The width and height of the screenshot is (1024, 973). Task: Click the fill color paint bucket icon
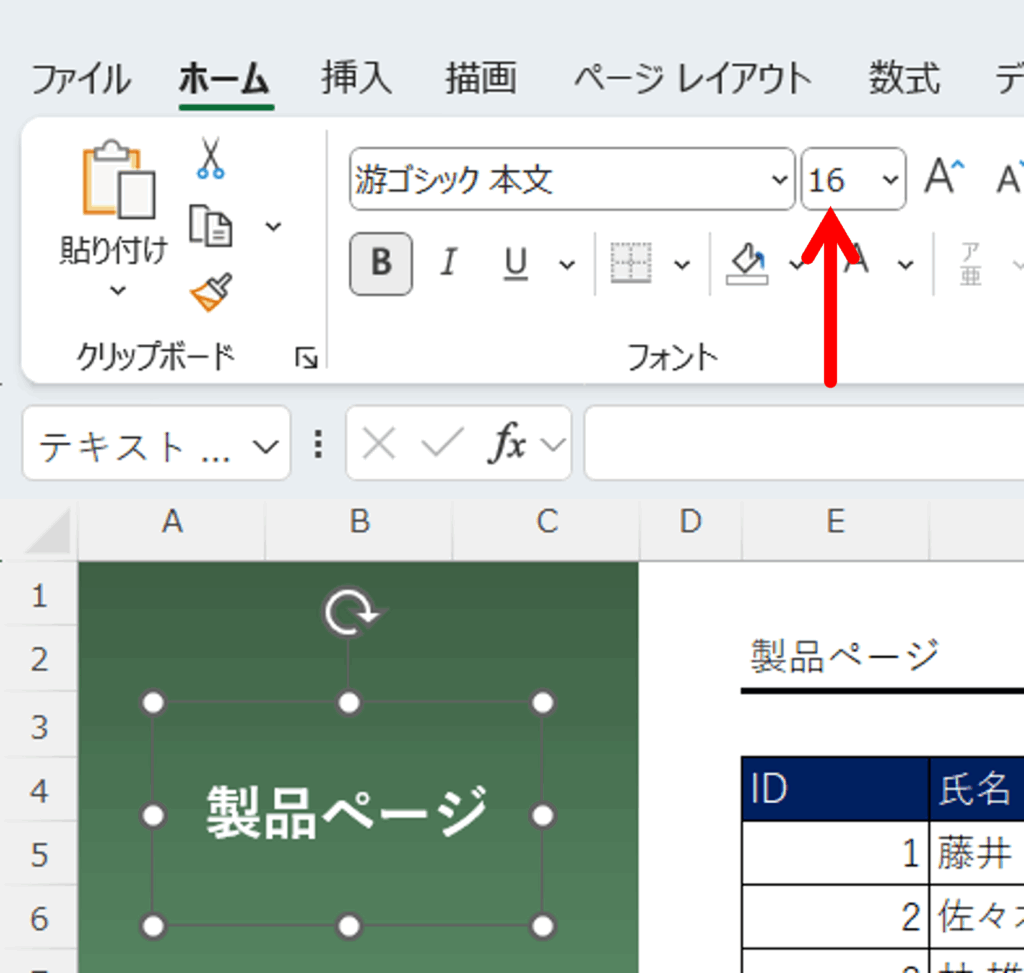tap(746, 264)
